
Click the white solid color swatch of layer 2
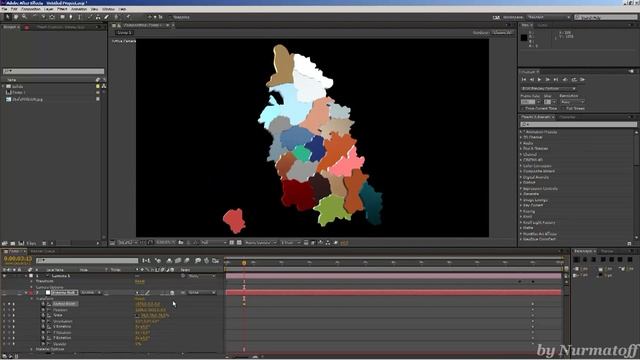pos(48,293)
